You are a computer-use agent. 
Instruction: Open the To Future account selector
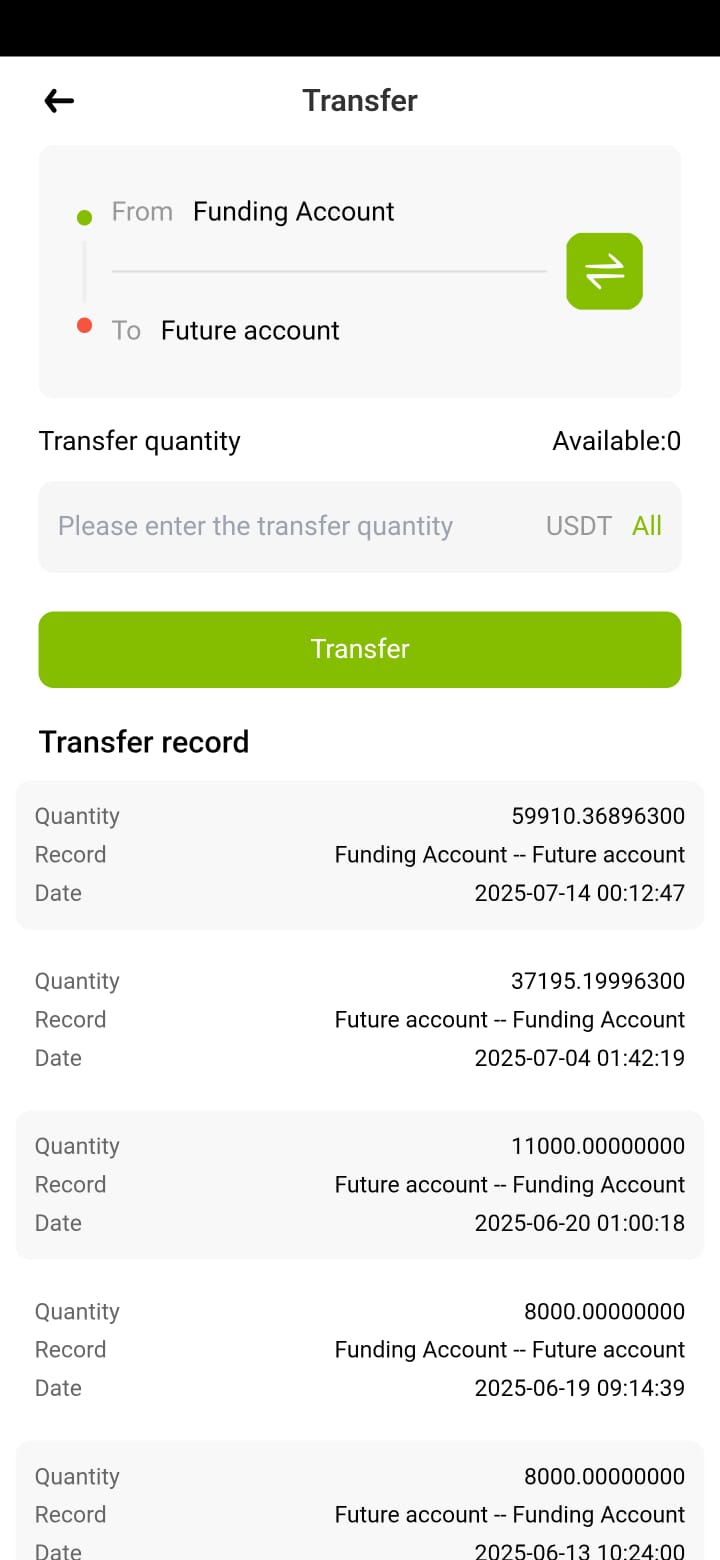point(250,330)
